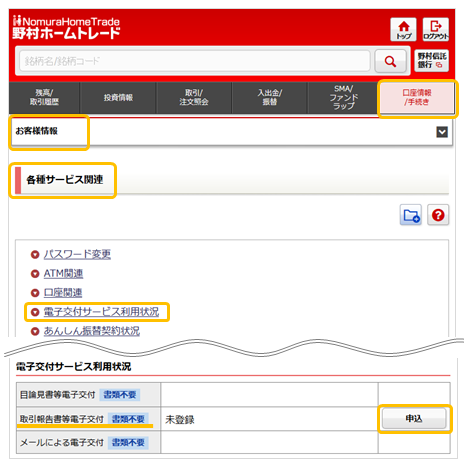The width and height of the screenshot is (464, 466).
Task: Switch to the 投資情報 tab
Action: (x=118, y=97)
